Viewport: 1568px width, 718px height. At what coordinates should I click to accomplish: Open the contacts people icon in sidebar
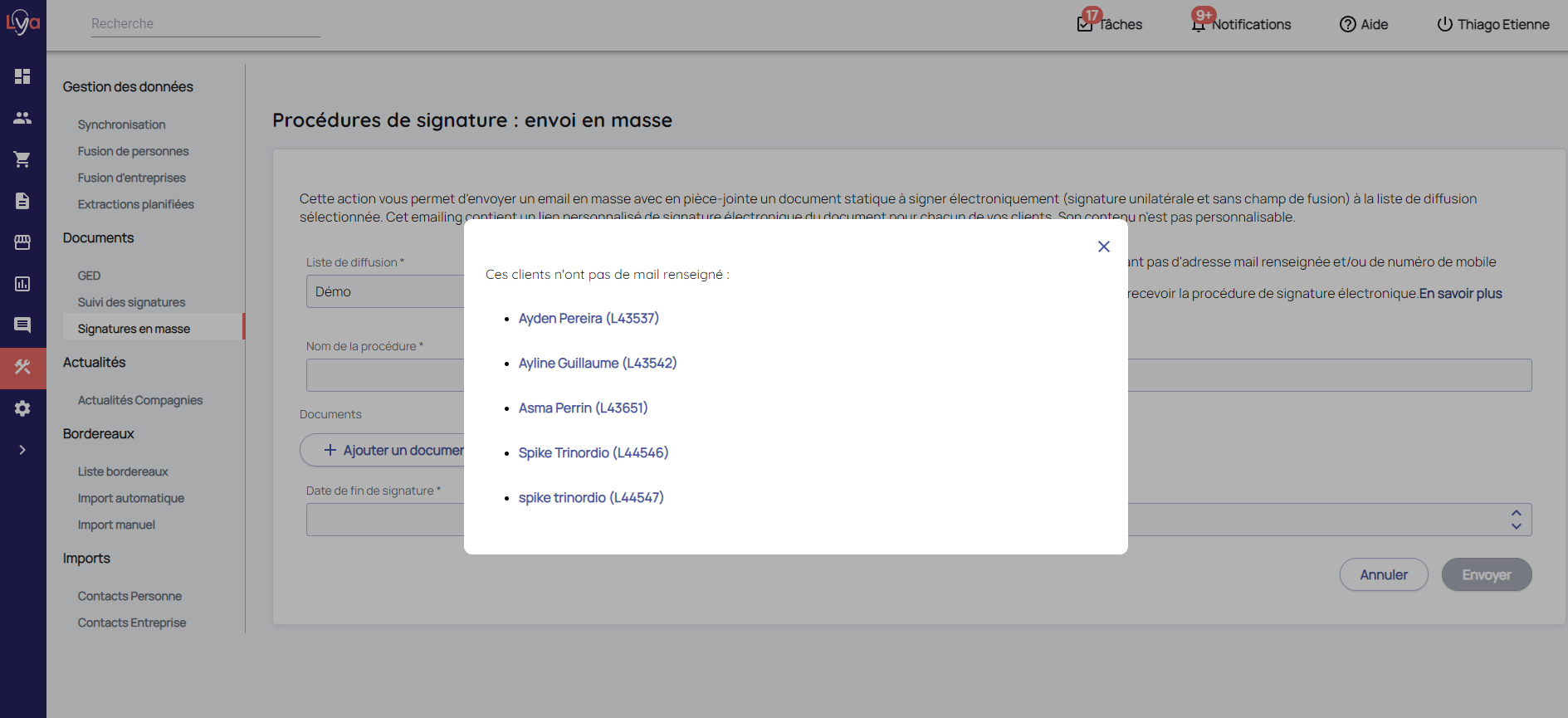pos(22,118)
